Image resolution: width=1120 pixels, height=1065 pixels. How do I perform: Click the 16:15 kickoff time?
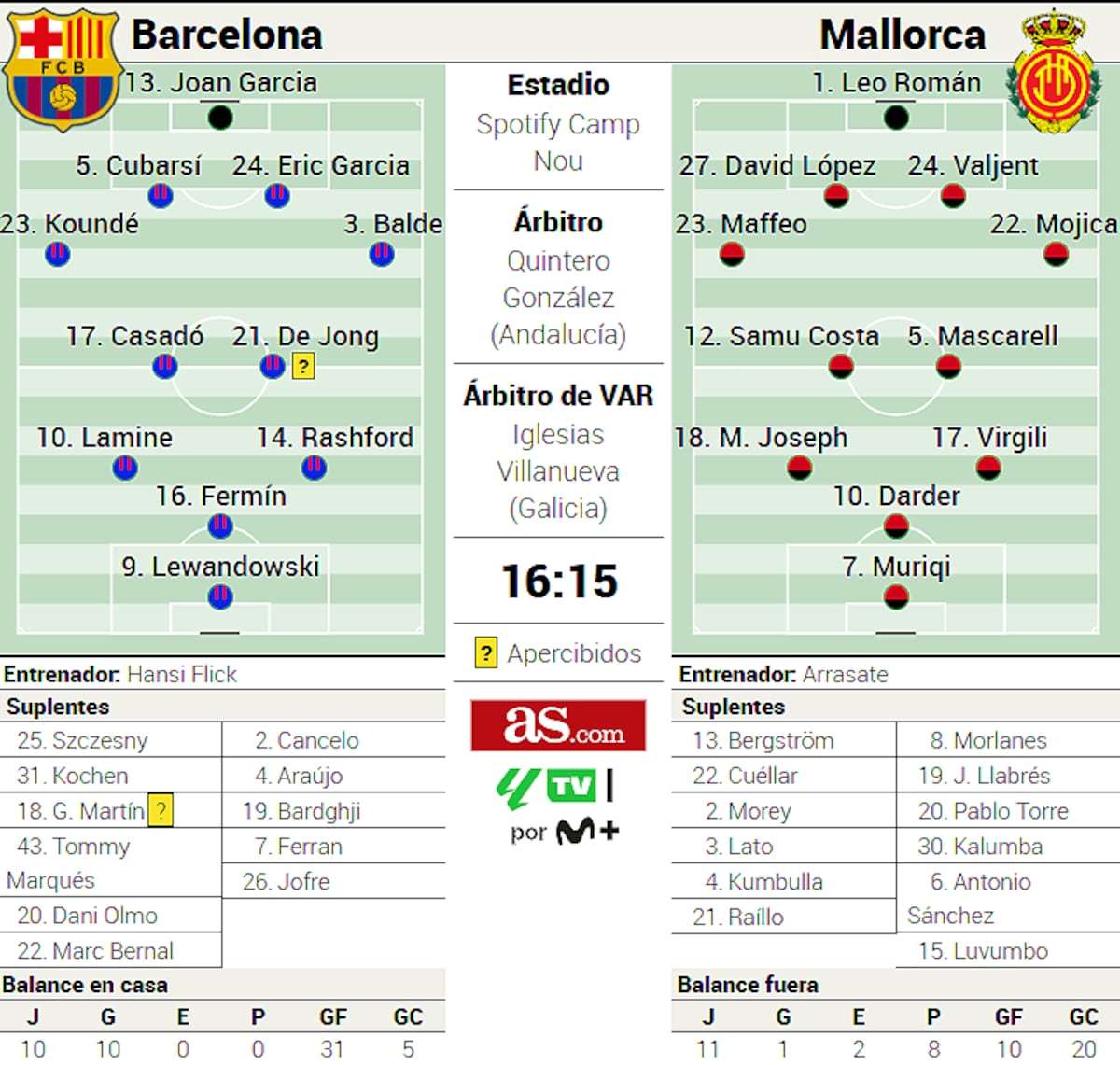point(559,581)
